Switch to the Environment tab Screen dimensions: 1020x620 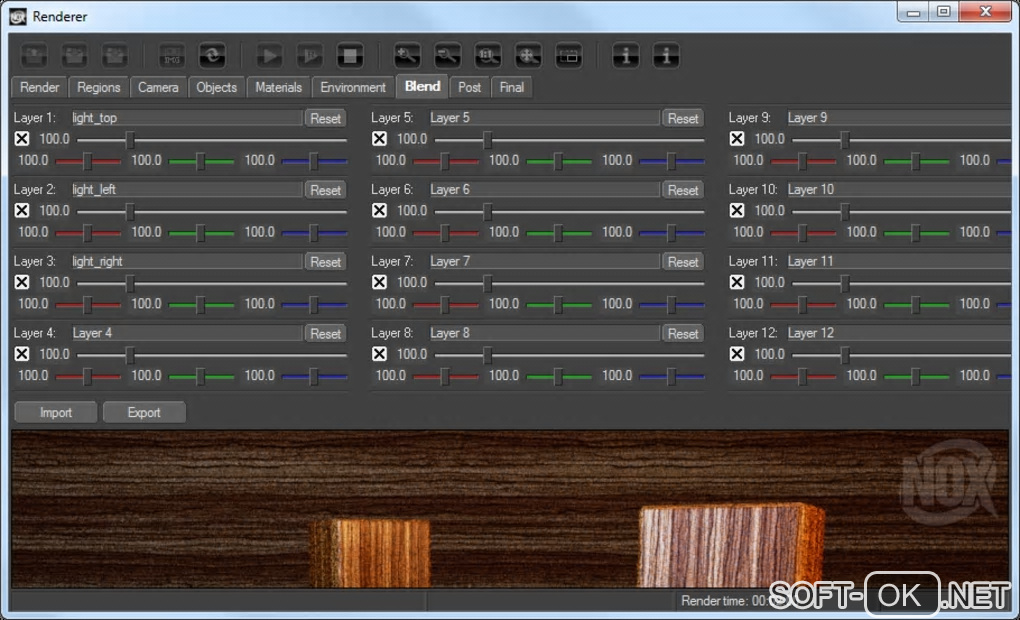coord(353,87)
